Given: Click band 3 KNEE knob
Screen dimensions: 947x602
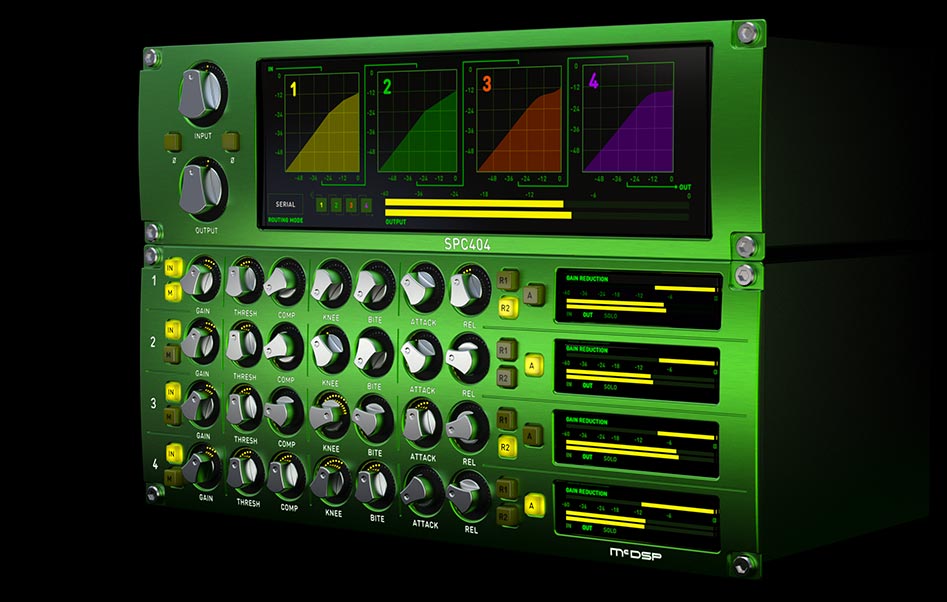Looking at the screenshot, I should tap(328, 414).
